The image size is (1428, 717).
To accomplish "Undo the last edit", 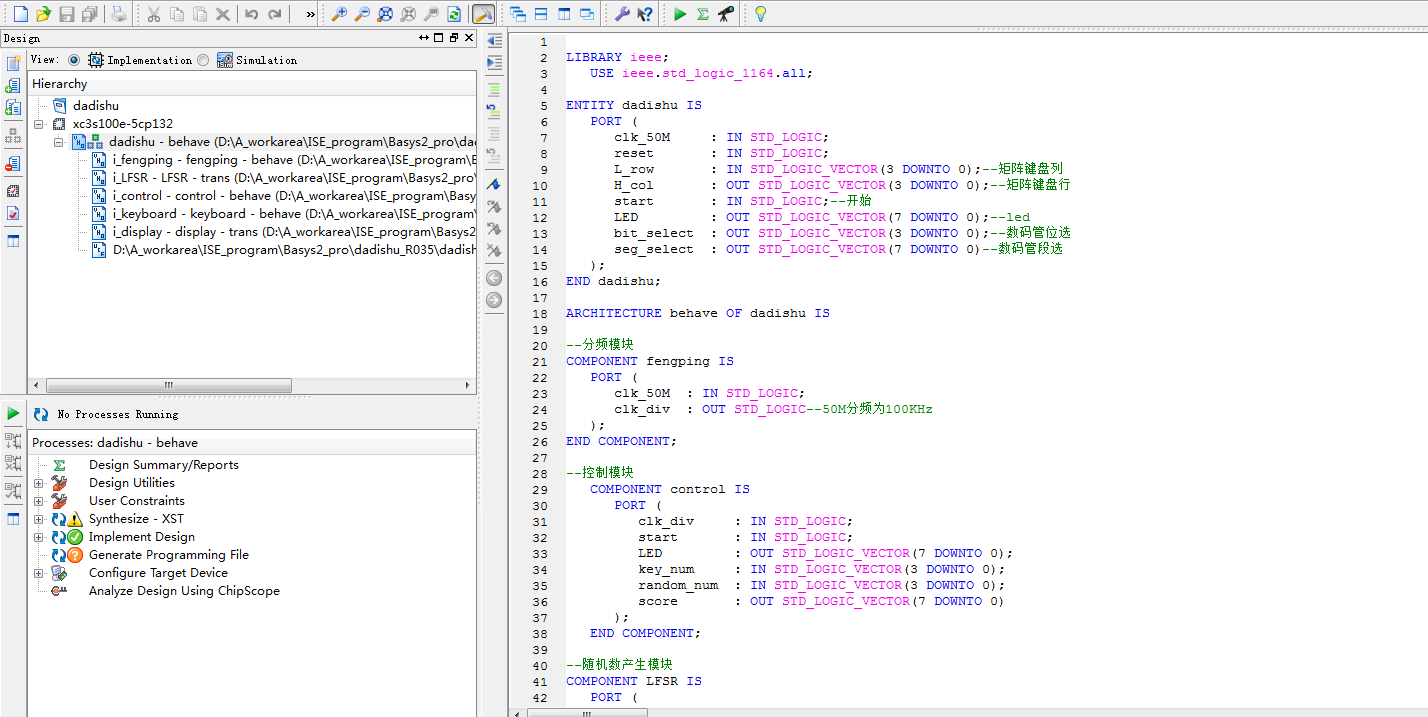I will [251, 14].
